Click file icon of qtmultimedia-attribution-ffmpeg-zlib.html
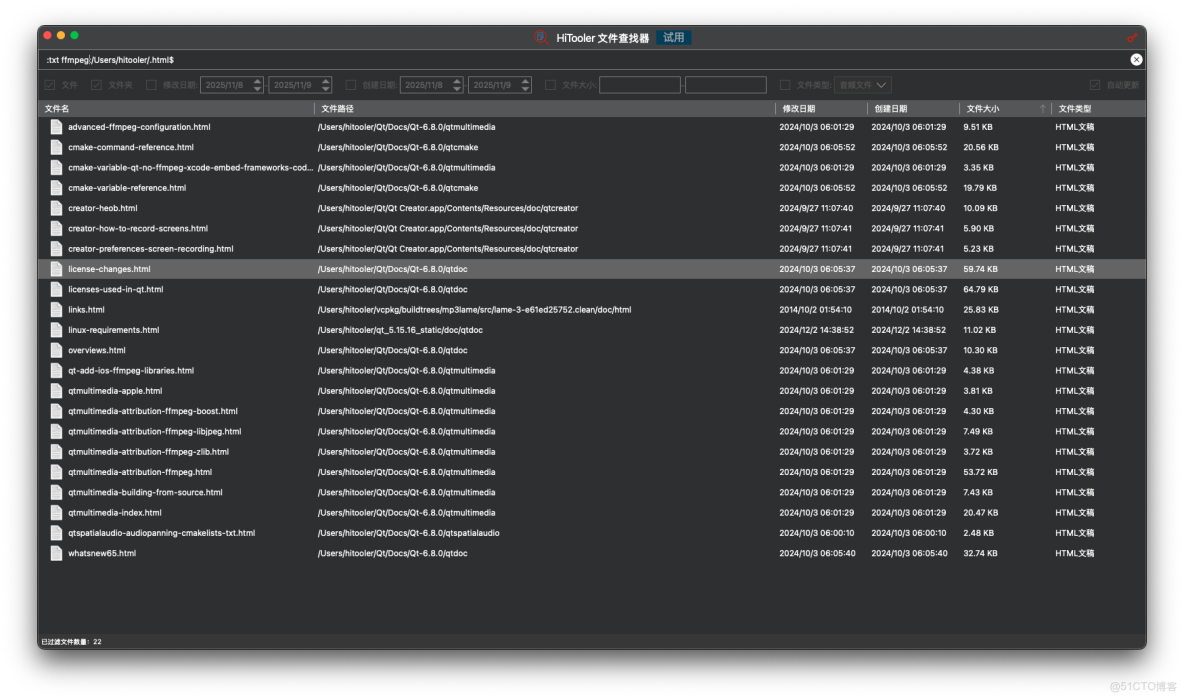1184x699 pixels. (56, 451)
